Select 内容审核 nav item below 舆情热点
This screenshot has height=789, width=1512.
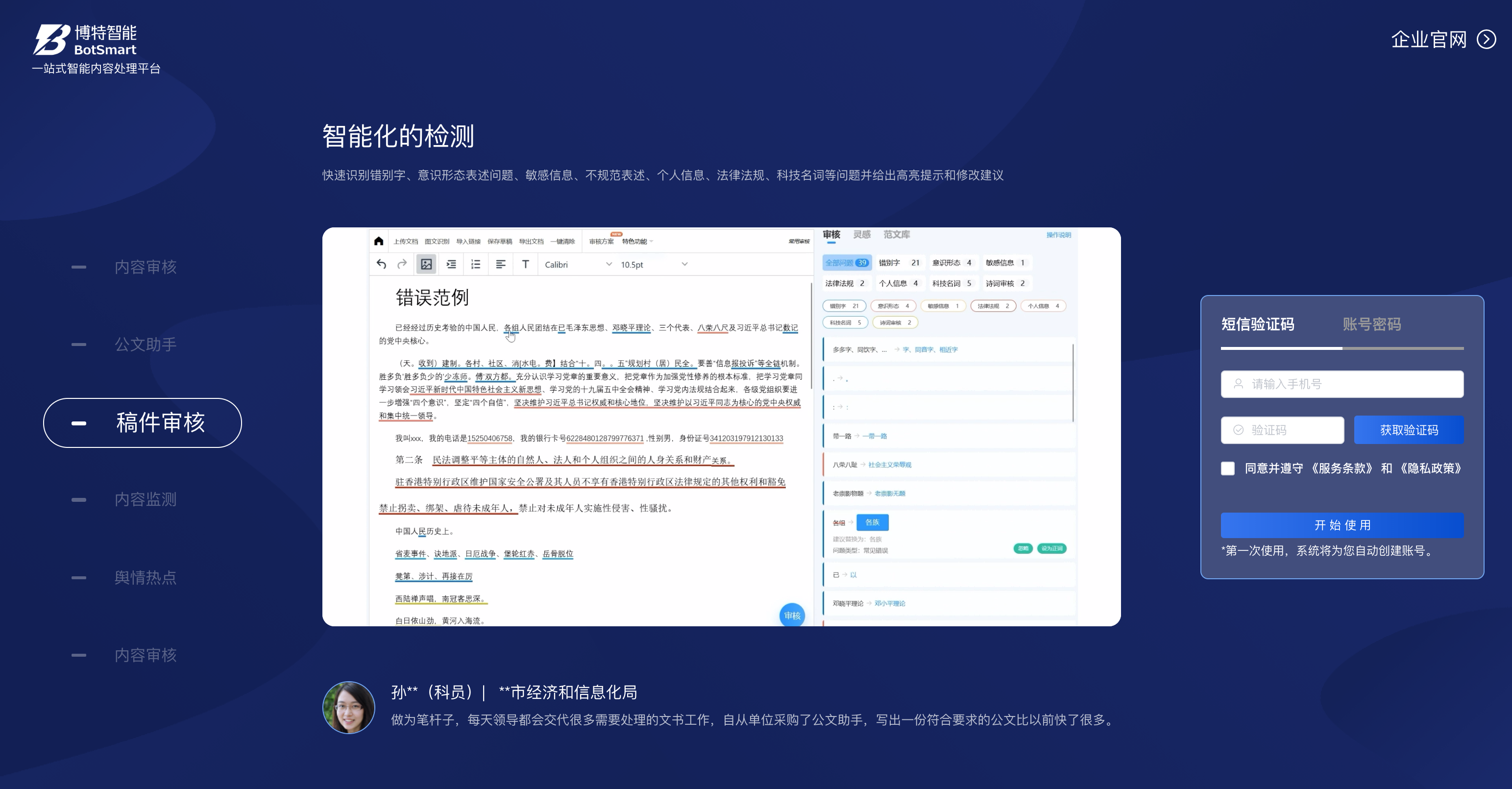(x=145, y=655)
